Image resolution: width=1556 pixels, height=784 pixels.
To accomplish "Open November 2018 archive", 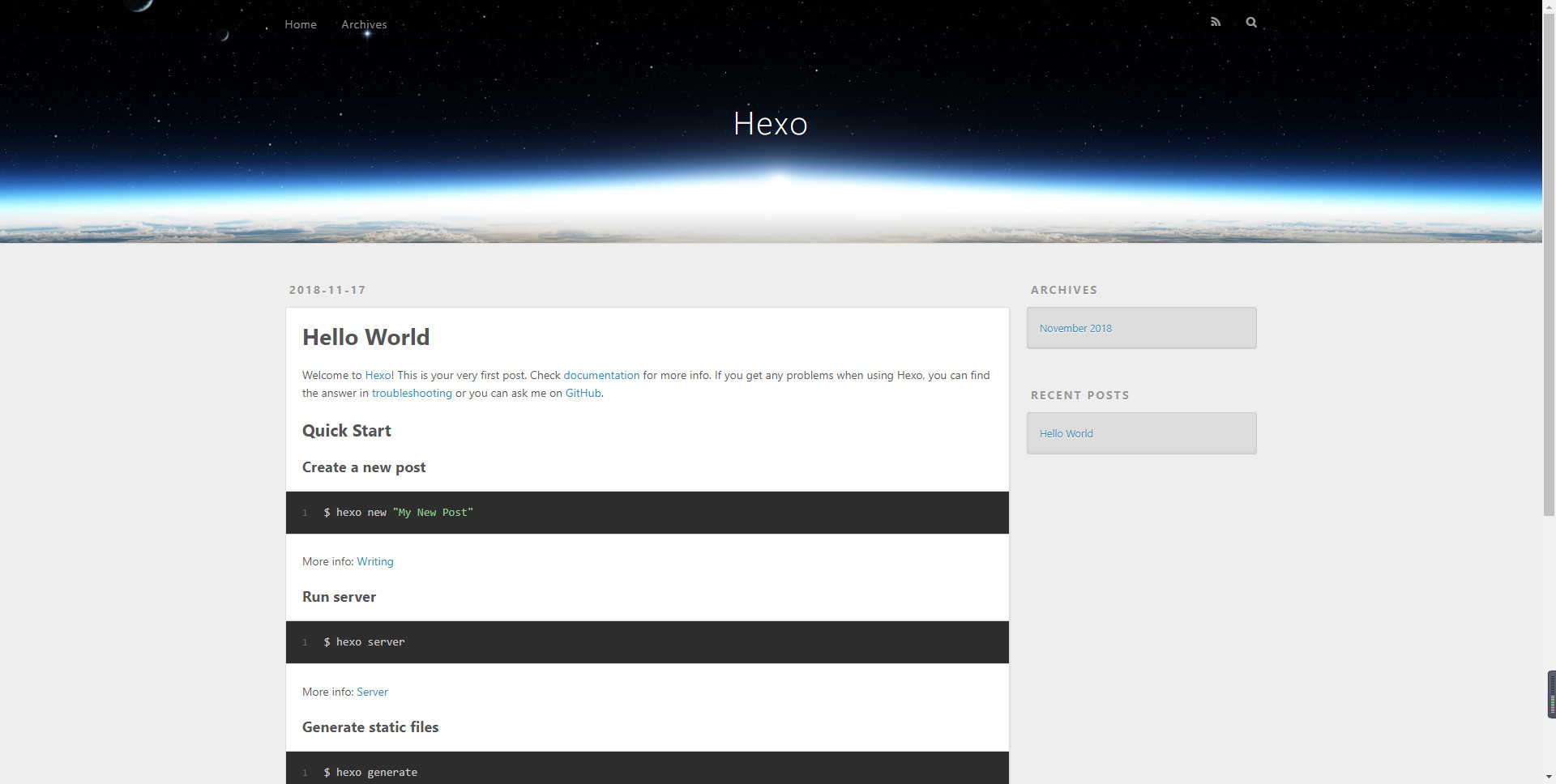I will 1075,328.
